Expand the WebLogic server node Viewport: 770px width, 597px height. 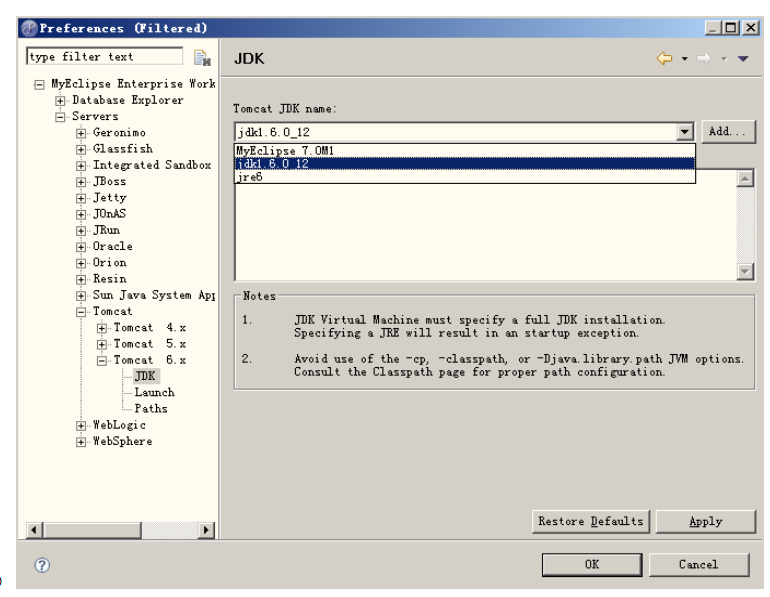click(81, 426)
